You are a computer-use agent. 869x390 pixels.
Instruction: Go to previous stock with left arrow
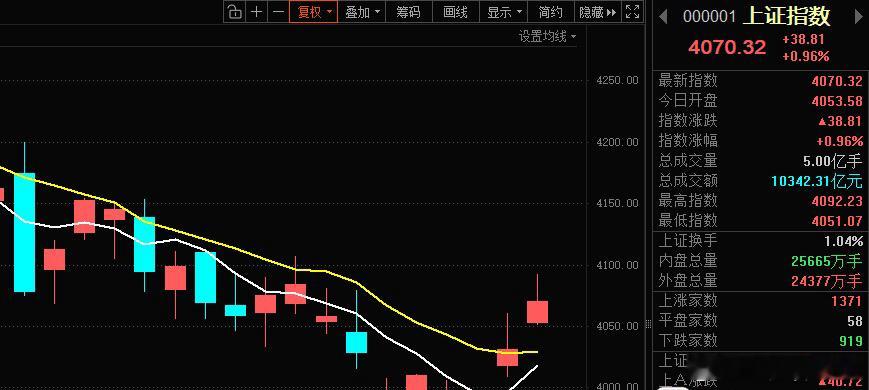[663, 17]
